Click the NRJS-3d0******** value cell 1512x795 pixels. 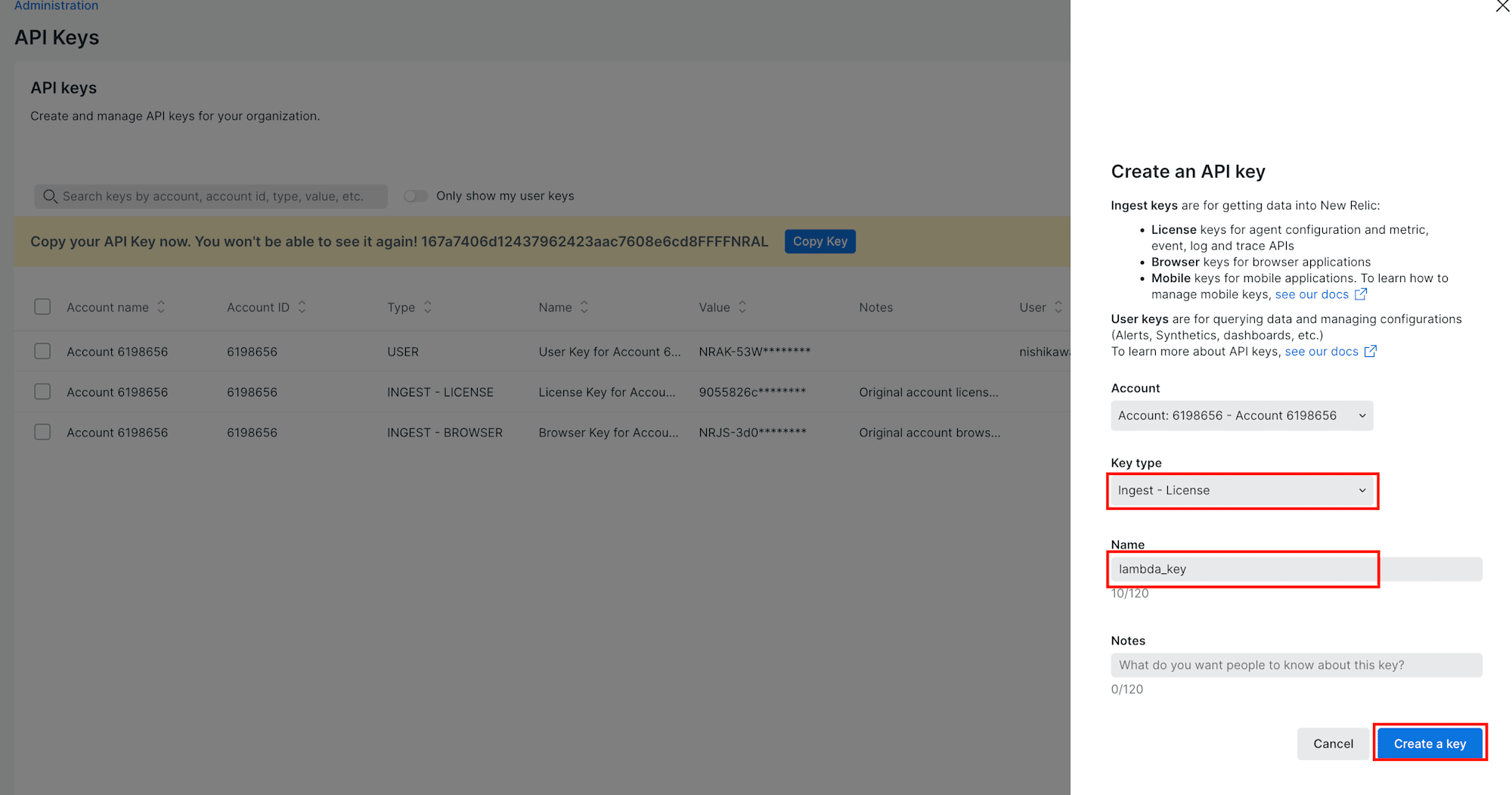(752, 432)
